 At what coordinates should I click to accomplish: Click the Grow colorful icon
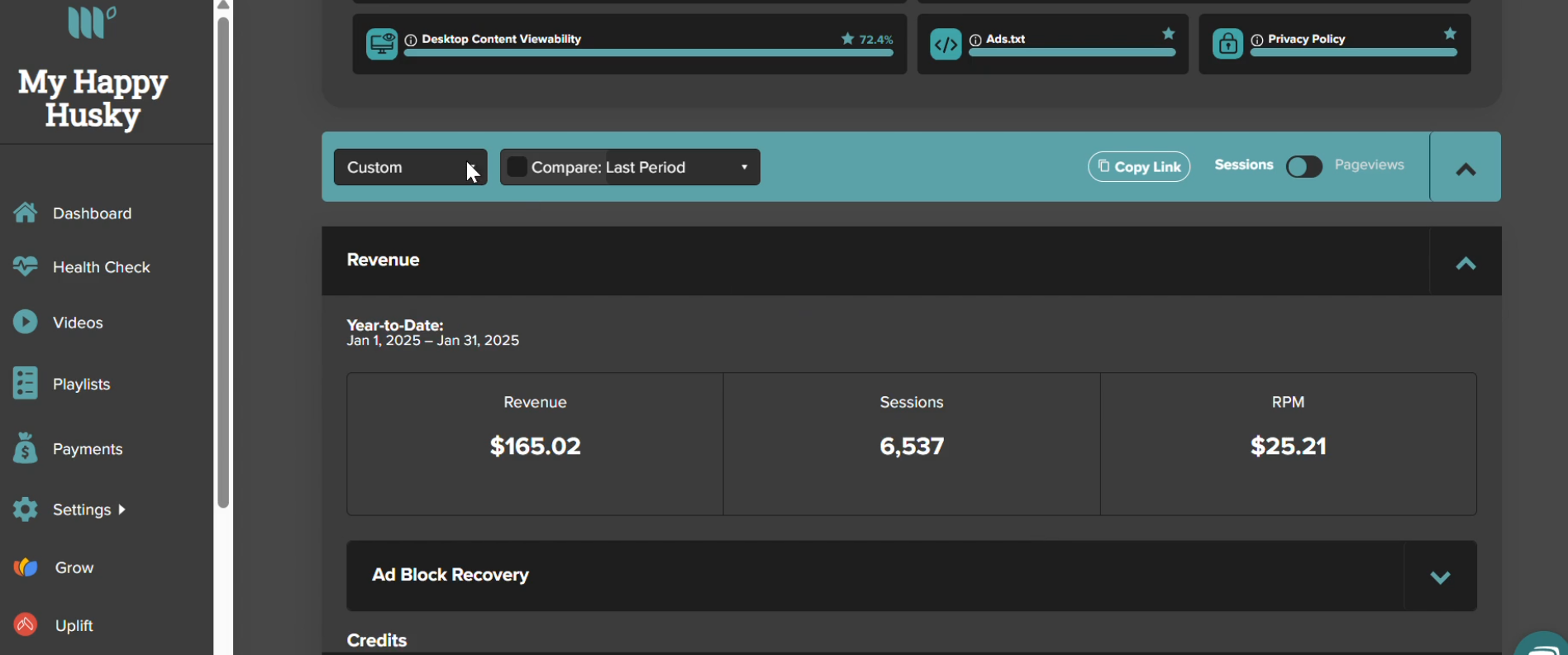(26, 567)
